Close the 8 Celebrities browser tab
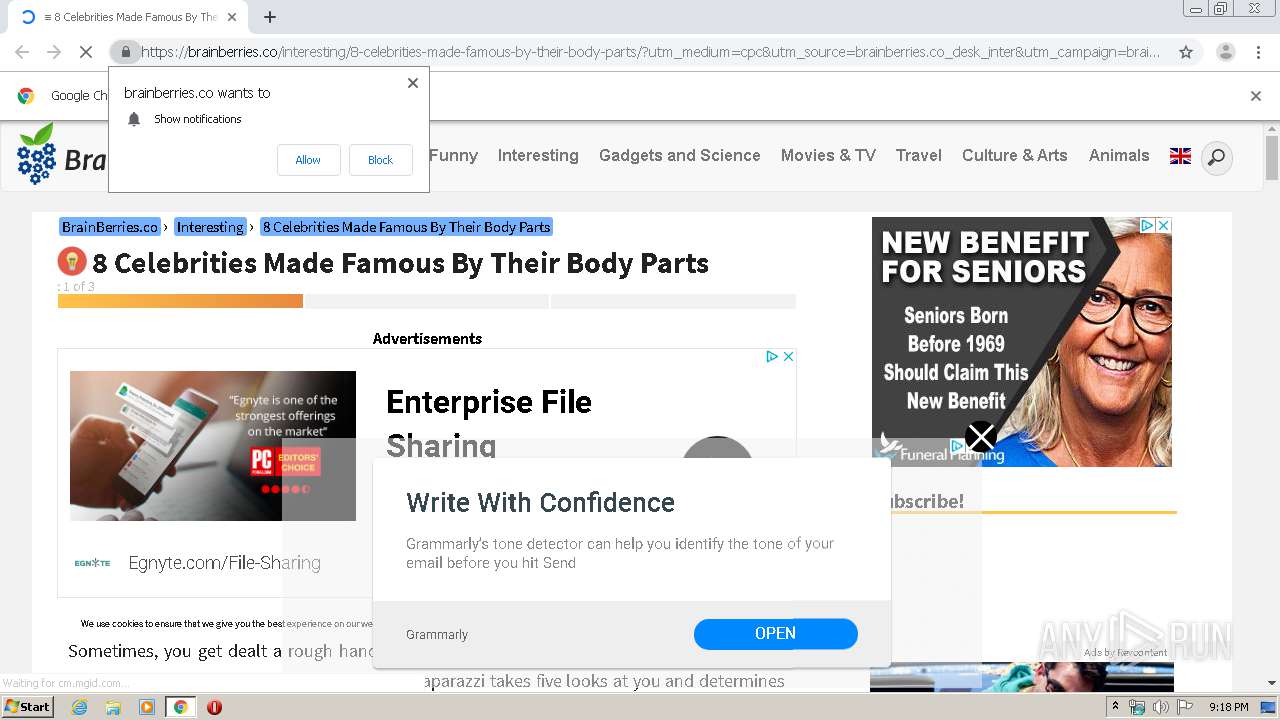 232,17
